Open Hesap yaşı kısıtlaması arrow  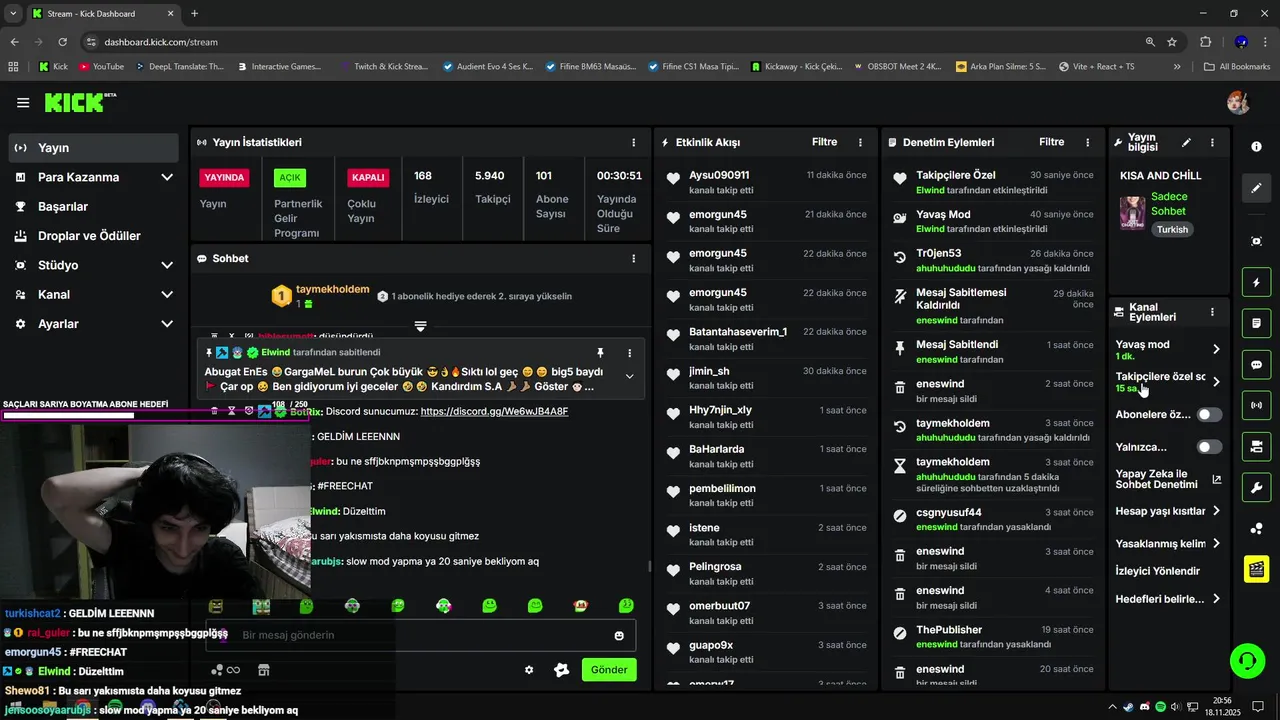coord(1216,511)
